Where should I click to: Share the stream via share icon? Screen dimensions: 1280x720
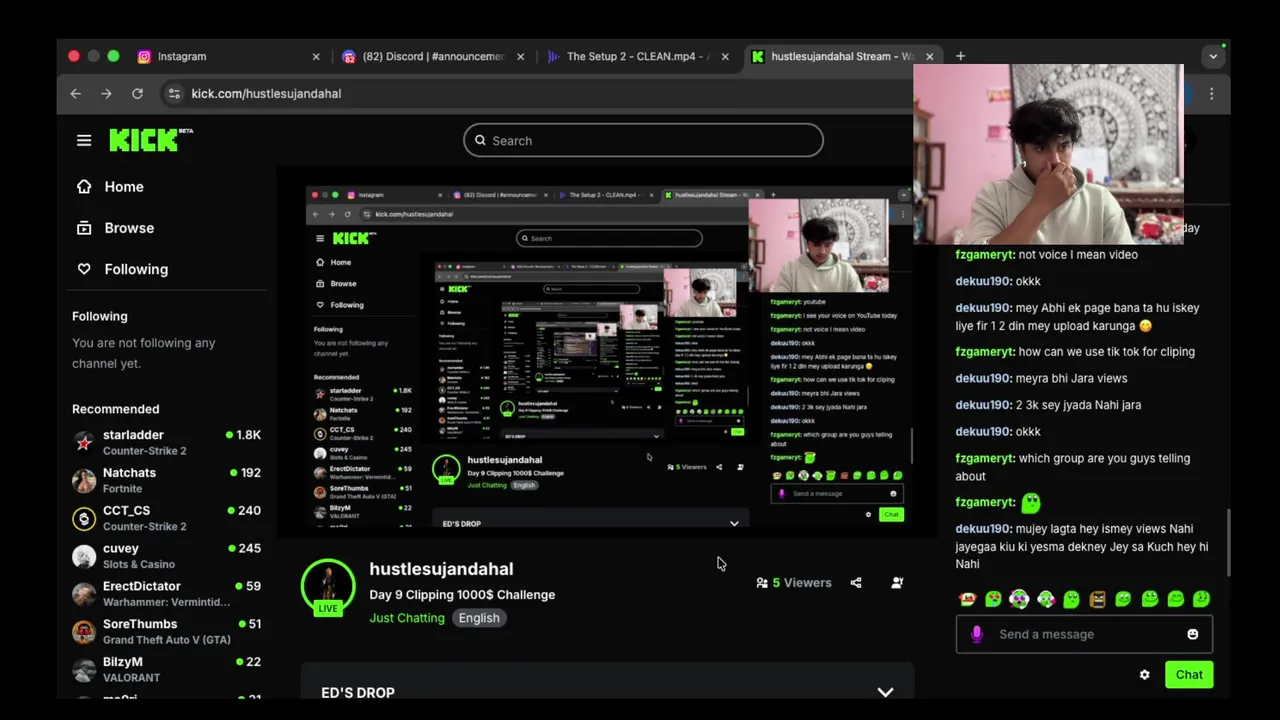(856, 582)
